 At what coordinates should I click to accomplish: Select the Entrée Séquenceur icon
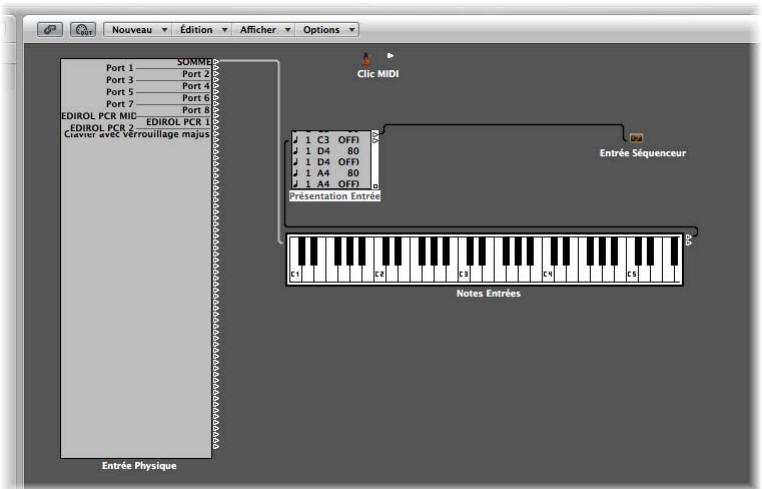click(636, 138)
